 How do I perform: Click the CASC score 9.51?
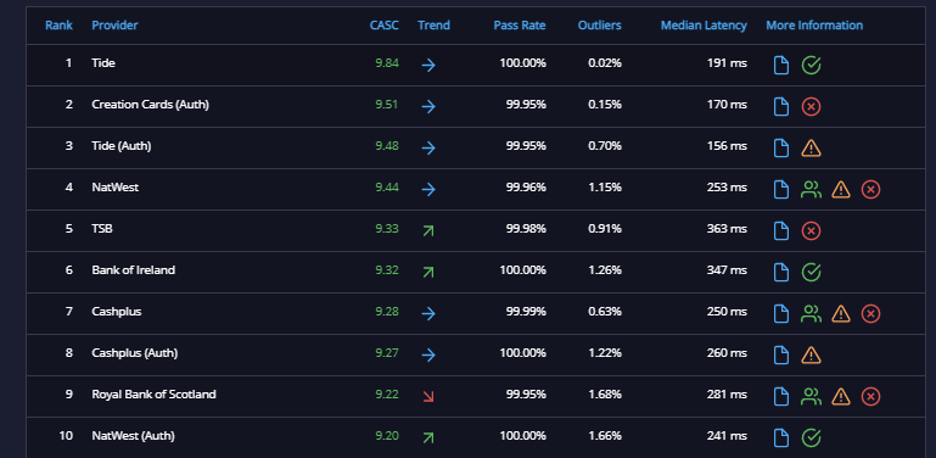pos(387,104)
